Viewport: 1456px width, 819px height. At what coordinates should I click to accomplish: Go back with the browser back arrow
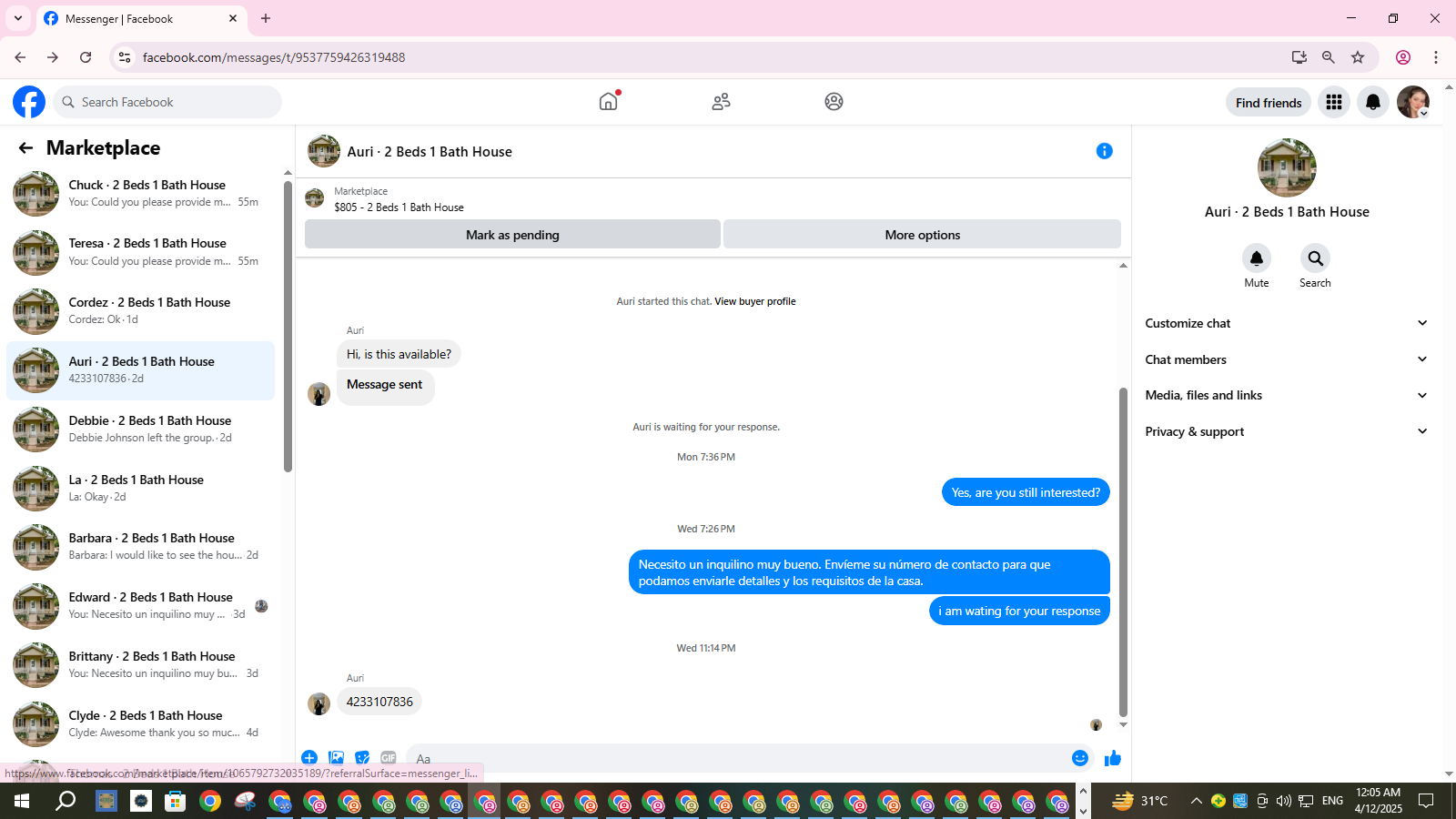(20, 57)
